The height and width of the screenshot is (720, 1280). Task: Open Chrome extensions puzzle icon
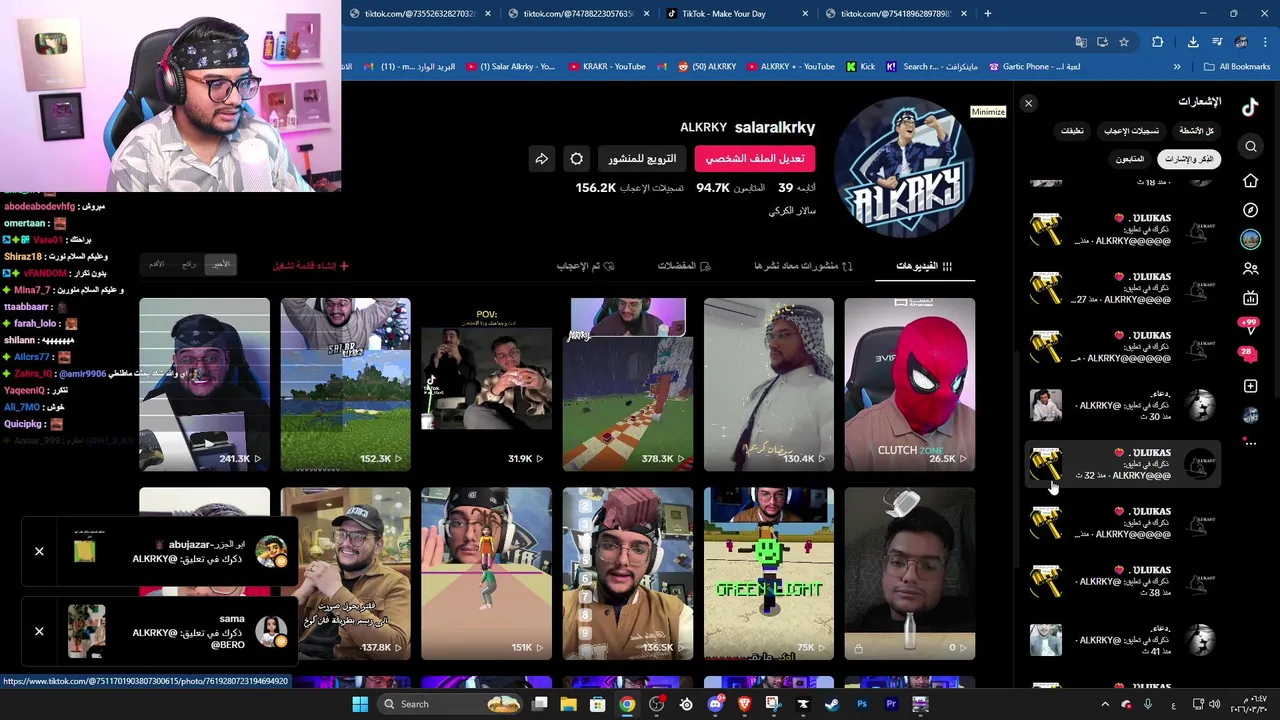[1158, 42]
